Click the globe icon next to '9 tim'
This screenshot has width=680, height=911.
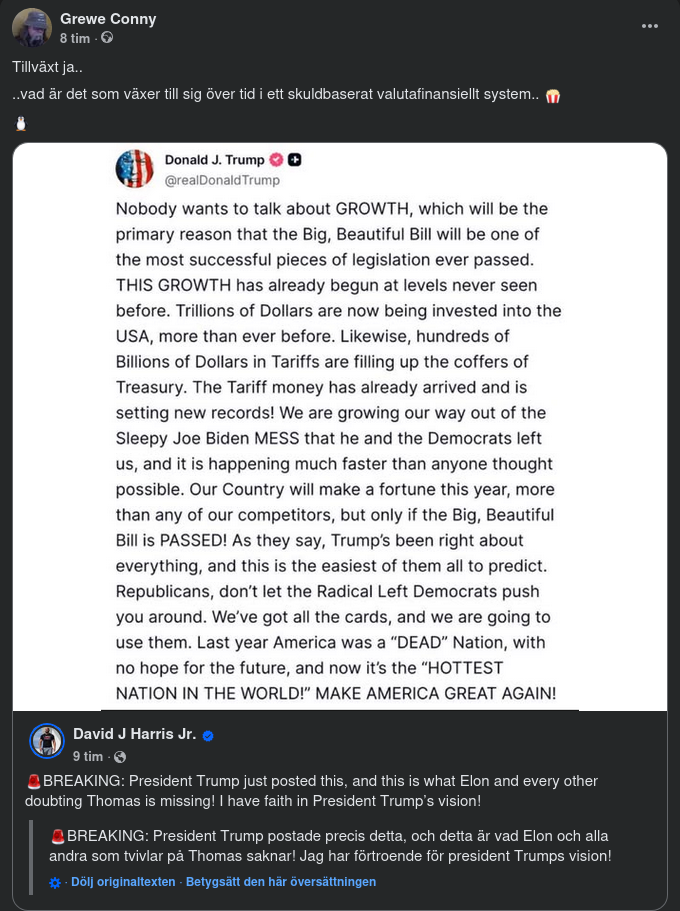pyautogui.click(x=120, y=757)
